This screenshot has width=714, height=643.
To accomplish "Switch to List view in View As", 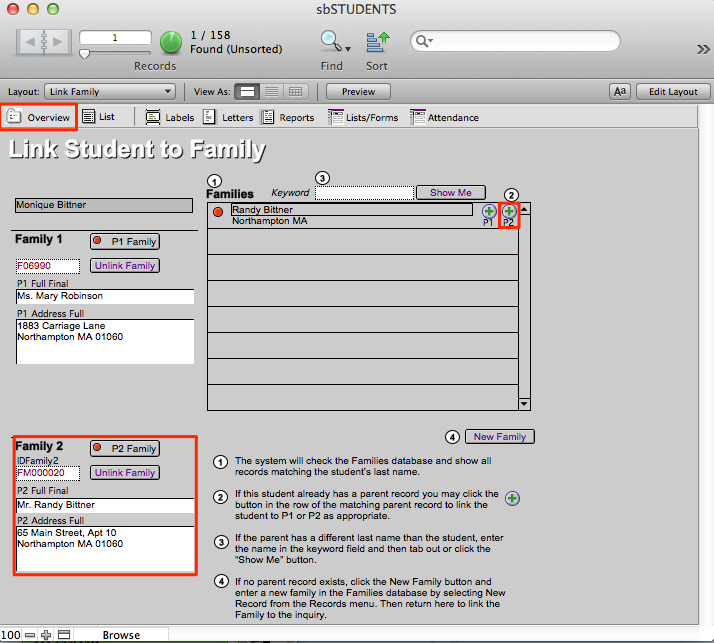I will point(272,91).
